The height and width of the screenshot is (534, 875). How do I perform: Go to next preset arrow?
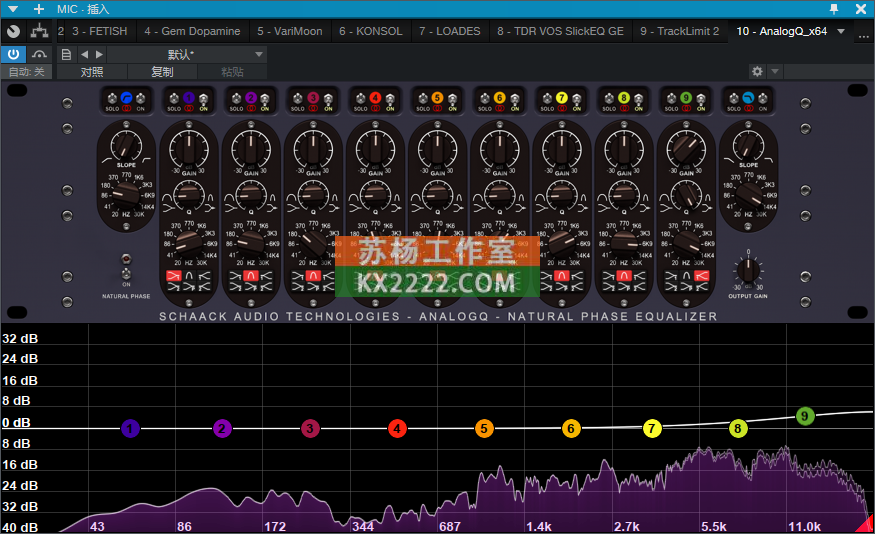[x=99, y=55]
